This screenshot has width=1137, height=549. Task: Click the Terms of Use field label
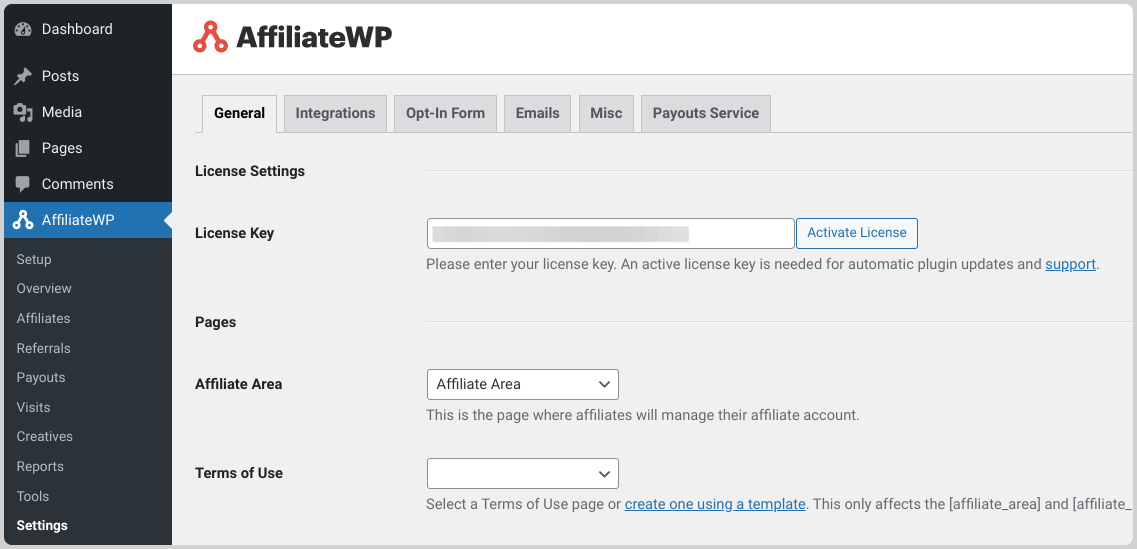tap(239, 473)
